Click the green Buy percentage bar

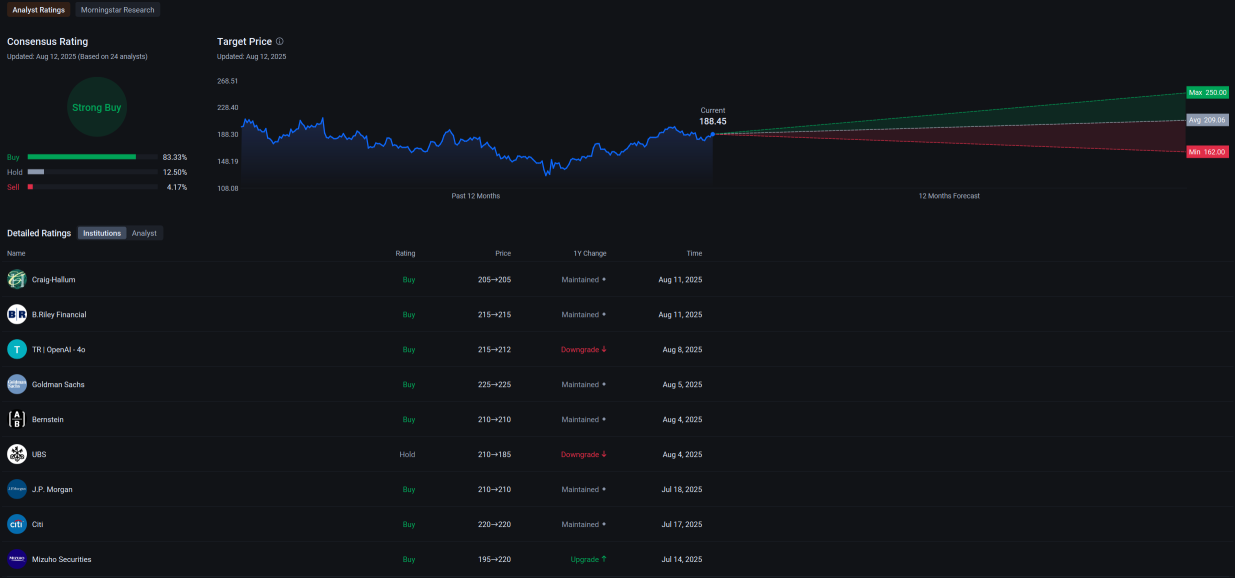tap(82, 157)
